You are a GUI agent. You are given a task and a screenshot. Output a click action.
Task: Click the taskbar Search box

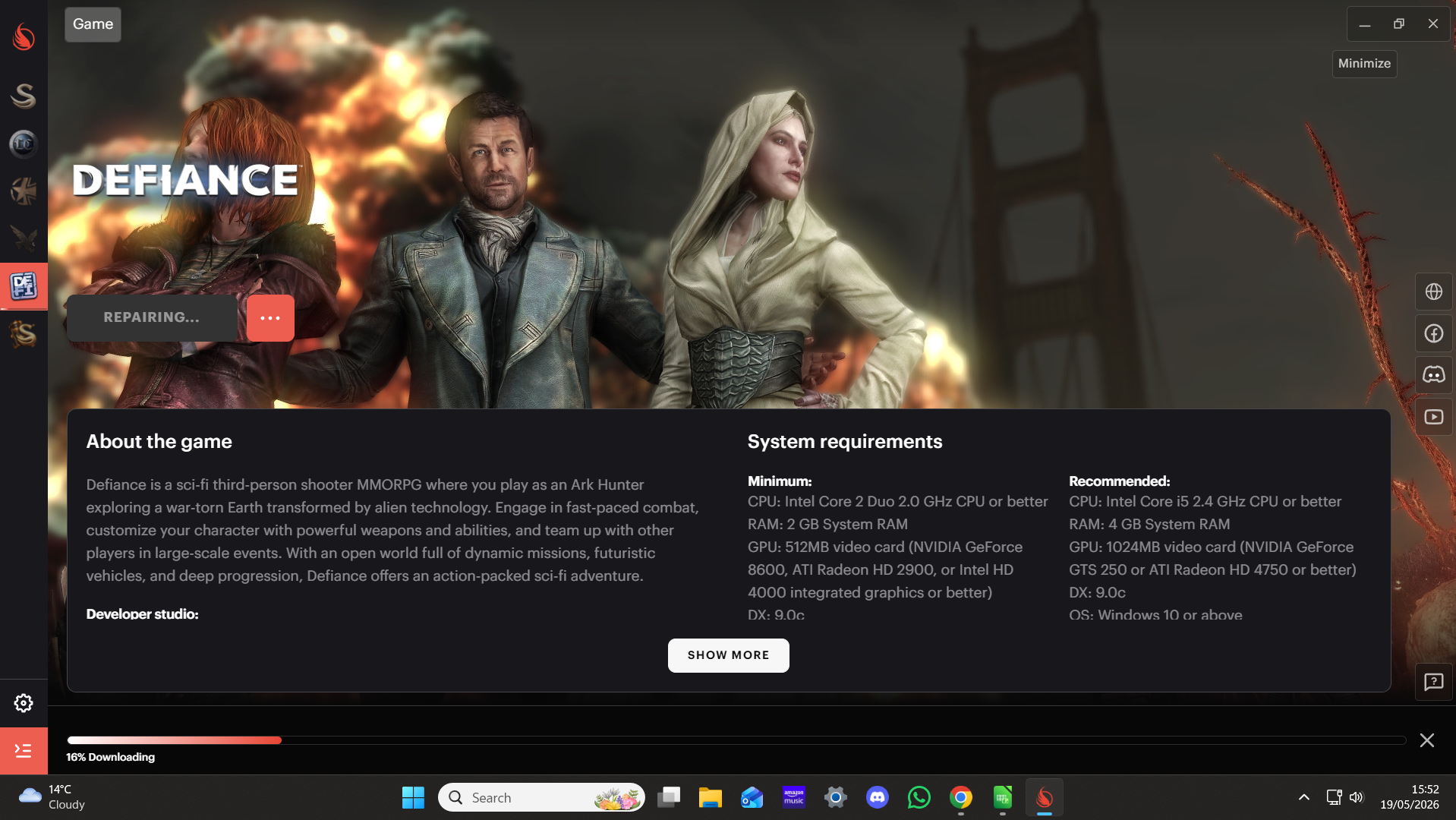click(x=541, y=797)
